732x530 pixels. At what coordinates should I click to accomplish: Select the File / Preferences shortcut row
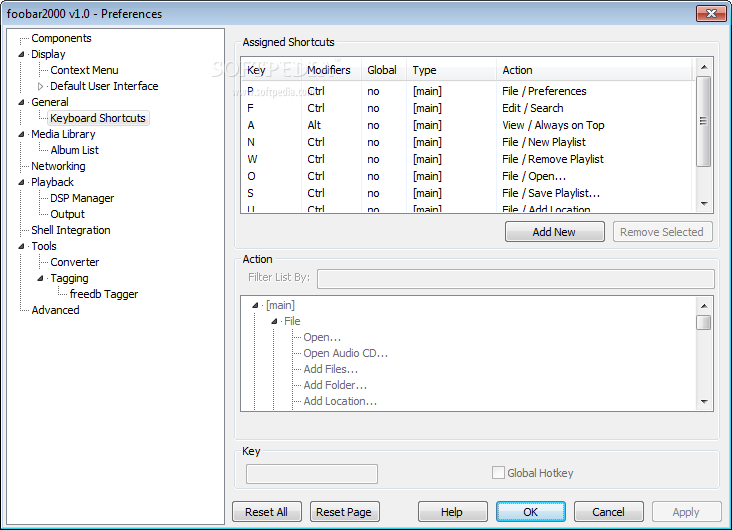click(468, 91)
